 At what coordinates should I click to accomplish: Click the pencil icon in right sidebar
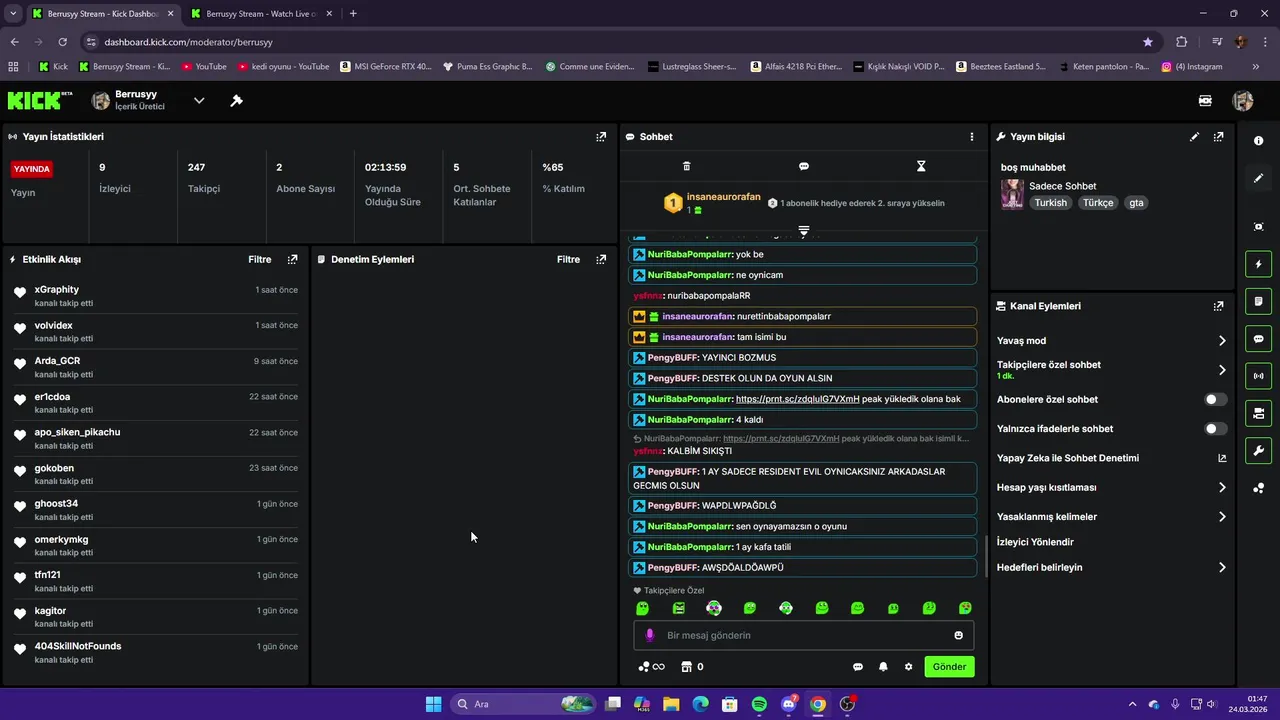(x=1258, y=178)
